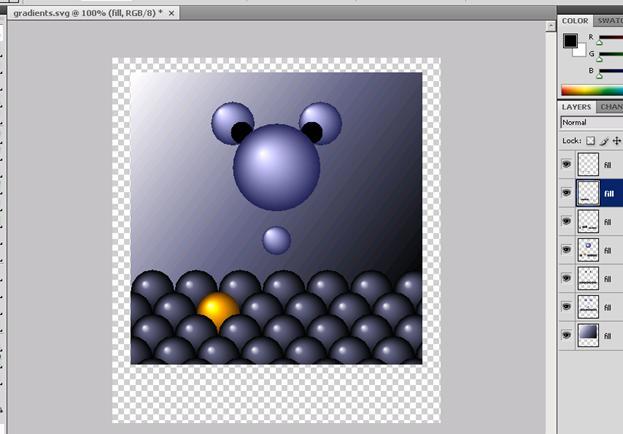Select the 'fill' name beside the blue-ring thumbnail
623x434 pixels.
click(x=608, y=251)
